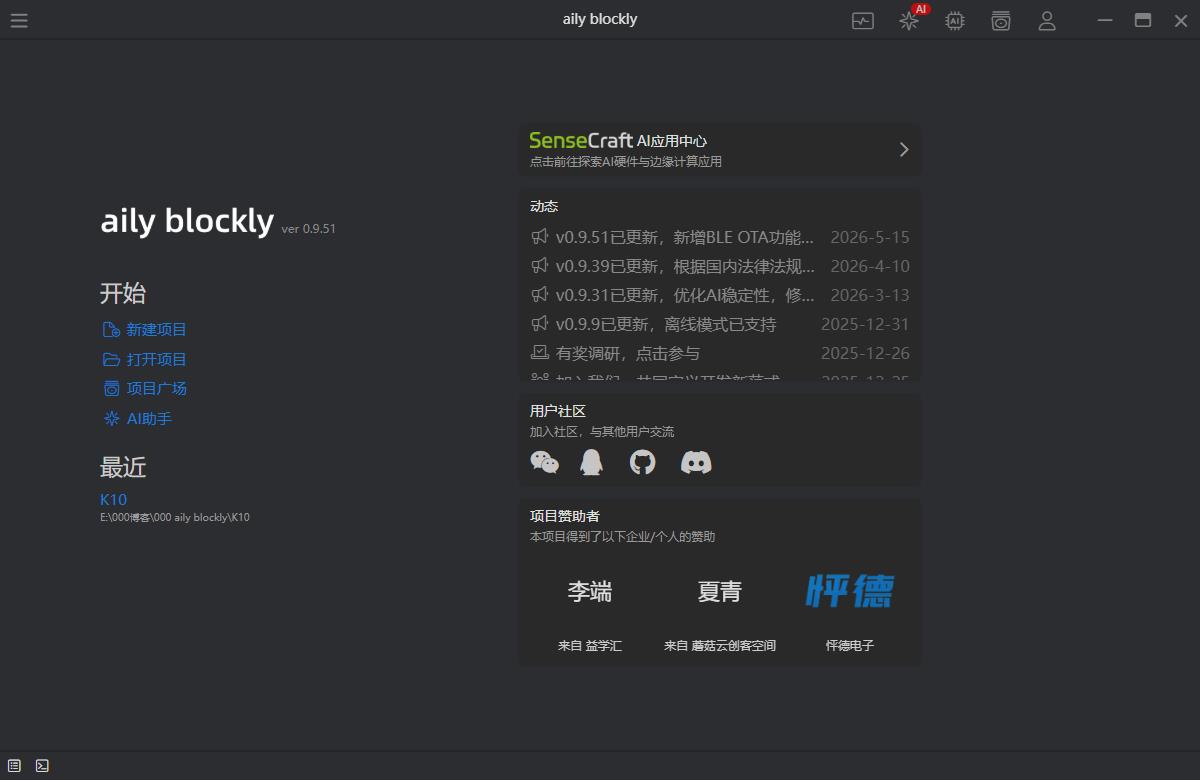
Task: Open v0.9.31 AI stability update news
Action: (x=720, y=296)
